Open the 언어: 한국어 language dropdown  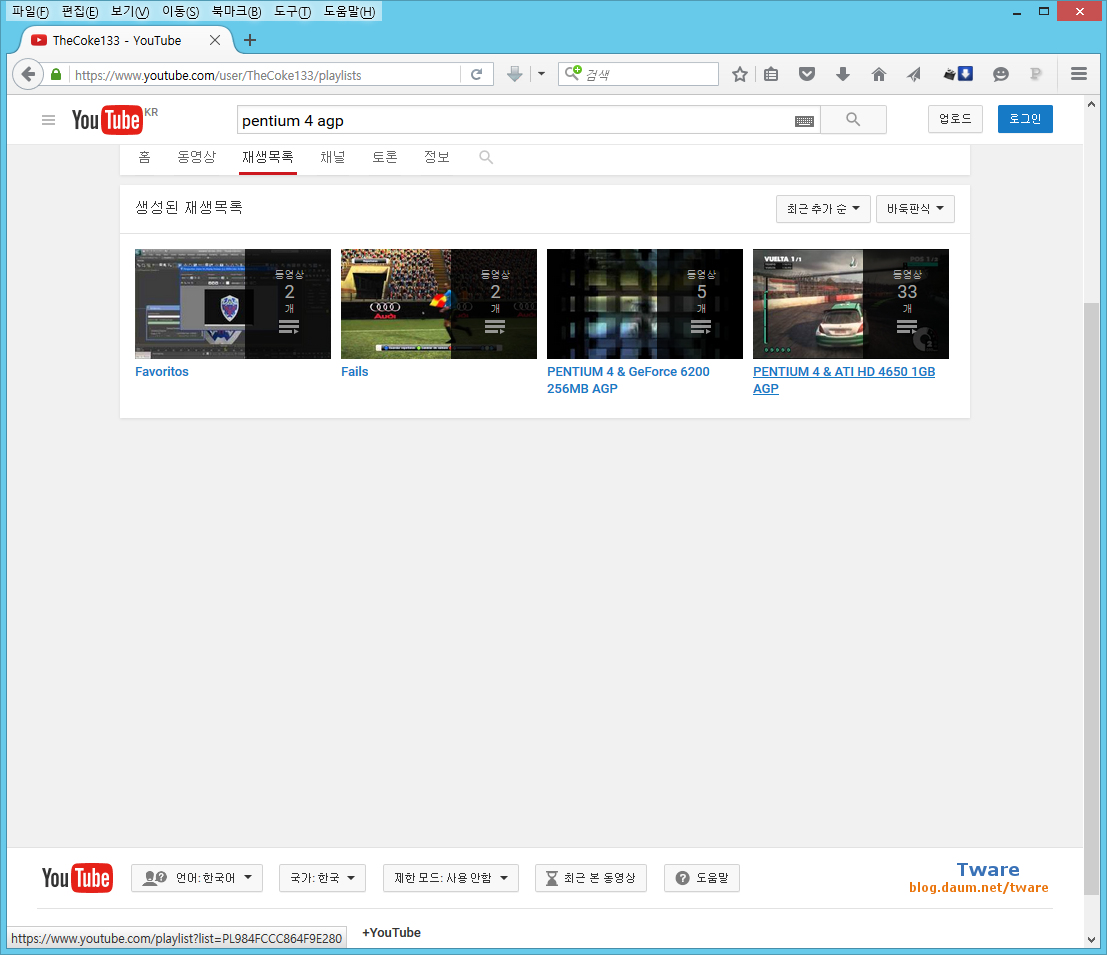tap(197, 878)
